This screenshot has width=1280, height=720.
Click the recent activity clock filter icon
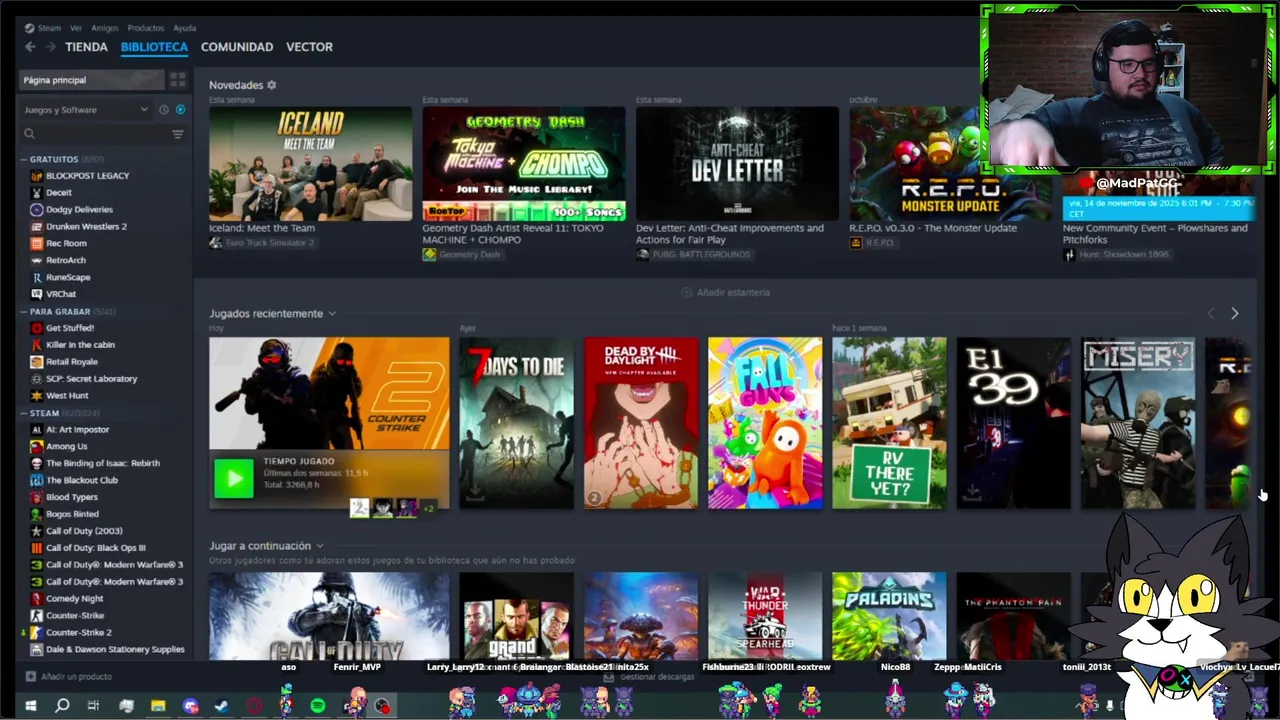coord(164,109)
